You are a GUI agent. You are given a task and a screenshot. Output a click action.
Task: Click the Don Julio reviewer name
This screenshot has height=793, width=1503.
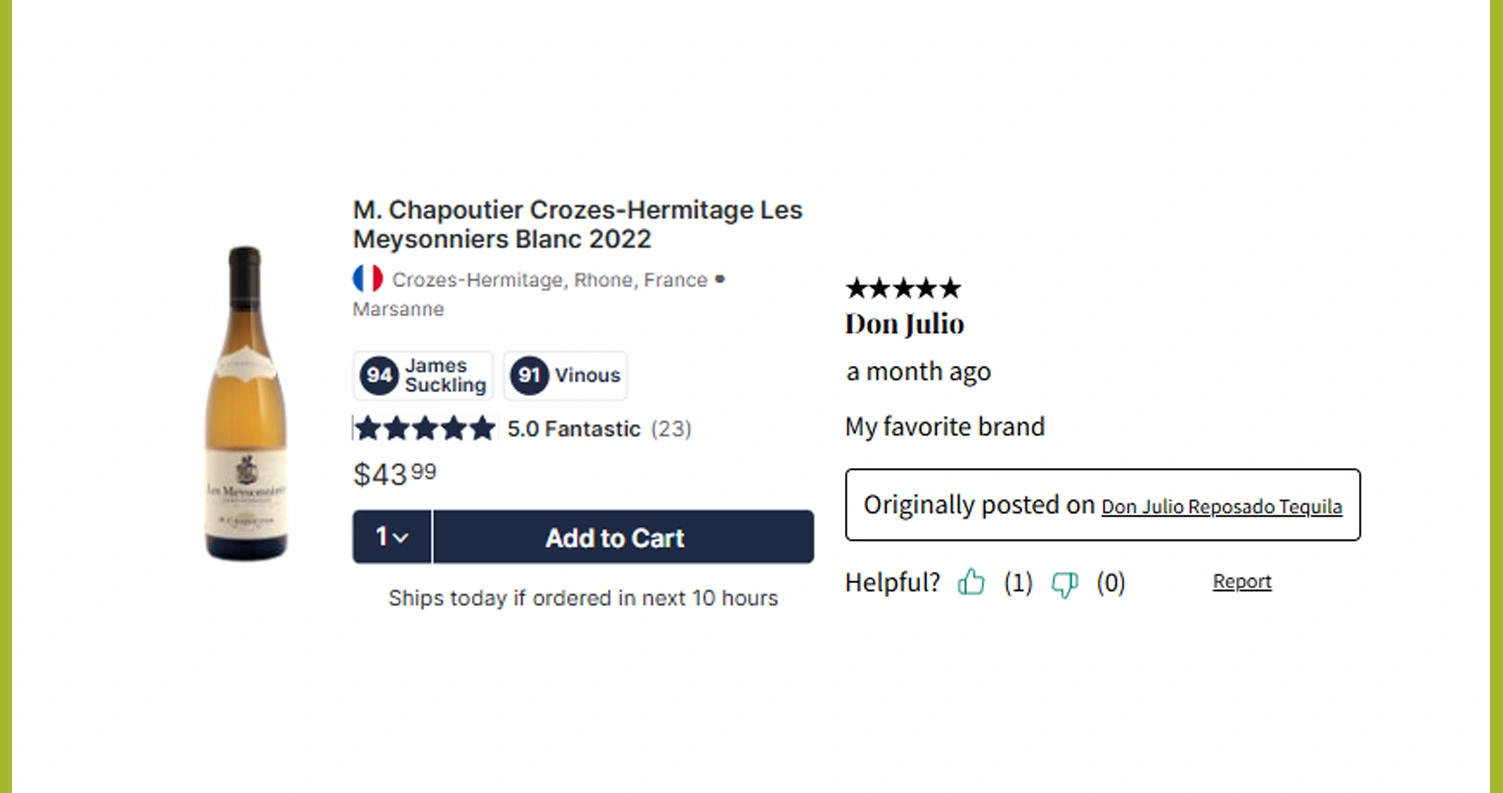904,324
